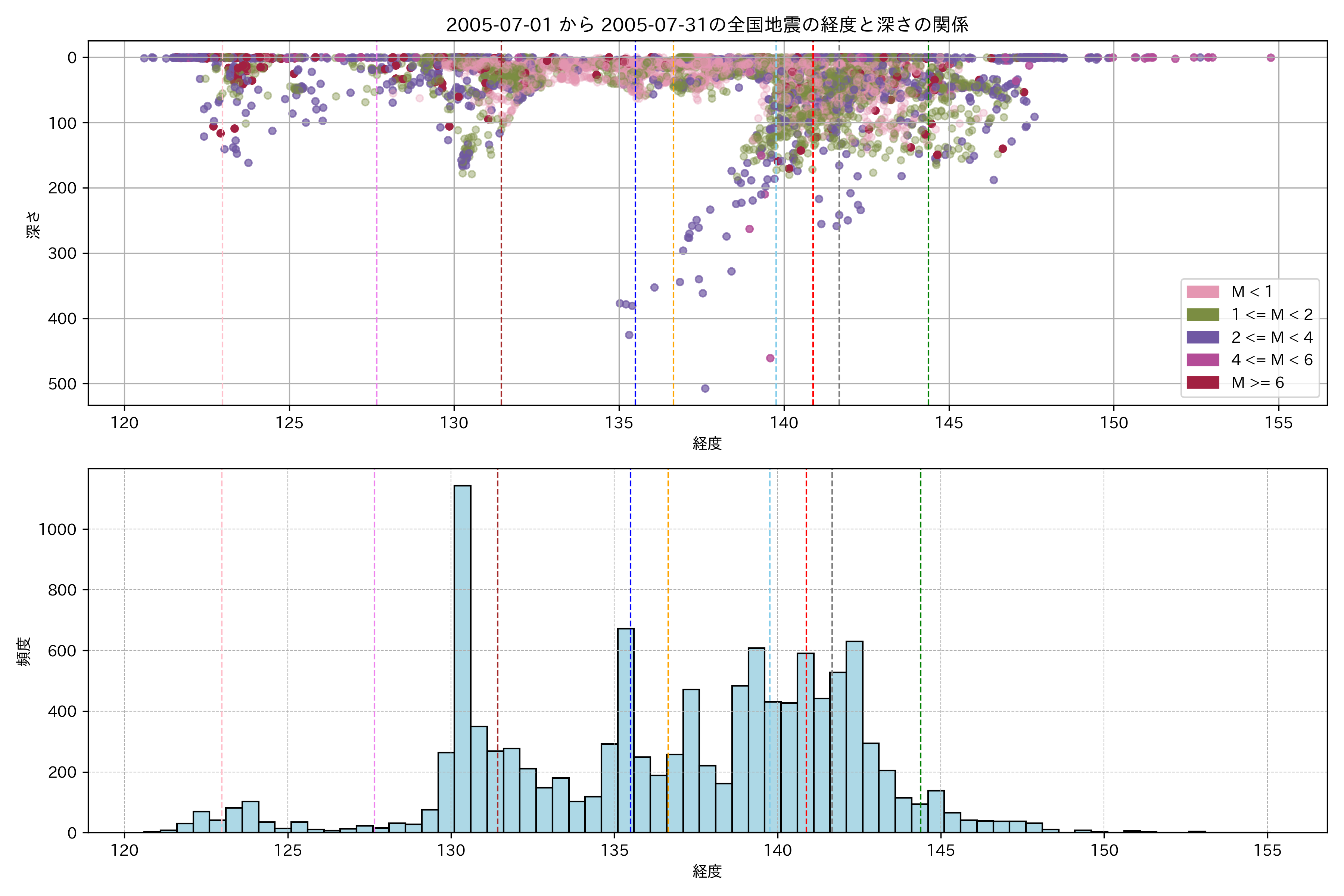Screen dimensions: 1344x896
Task: Click the isolated point near longitude 155
Action: click(1271, 58)
